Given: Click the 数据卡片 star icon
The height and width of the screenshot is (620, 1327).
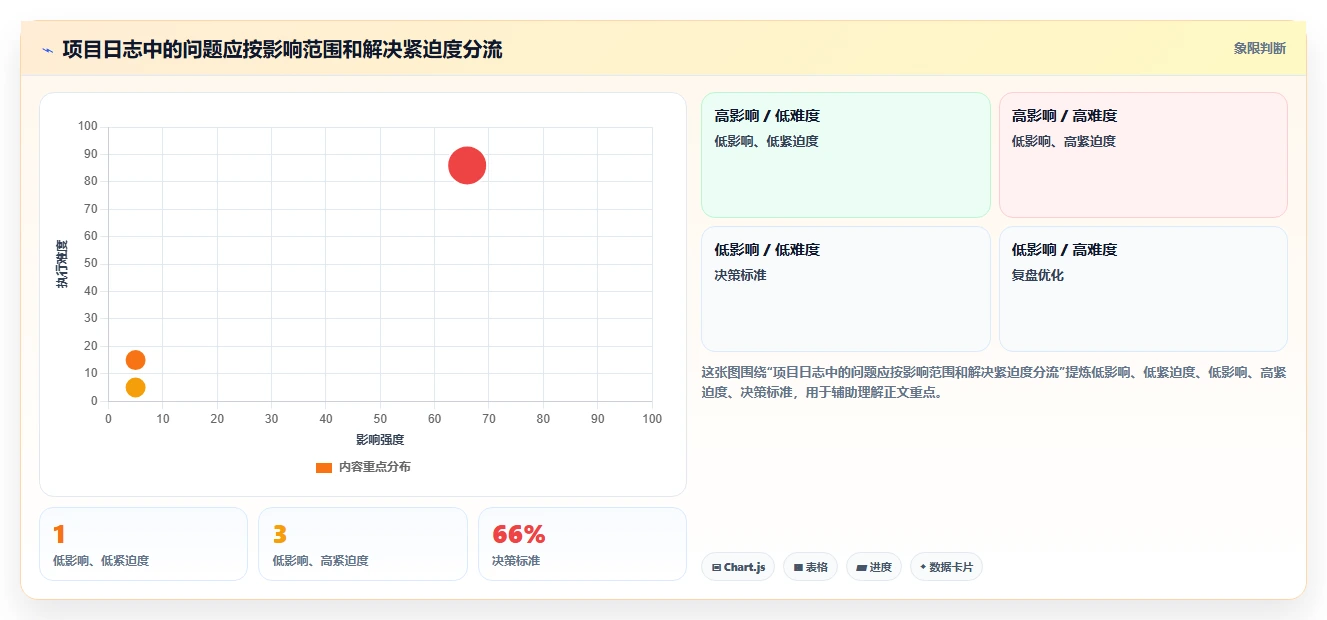Looking at the screenshot, I should click(x=923, y=567).
